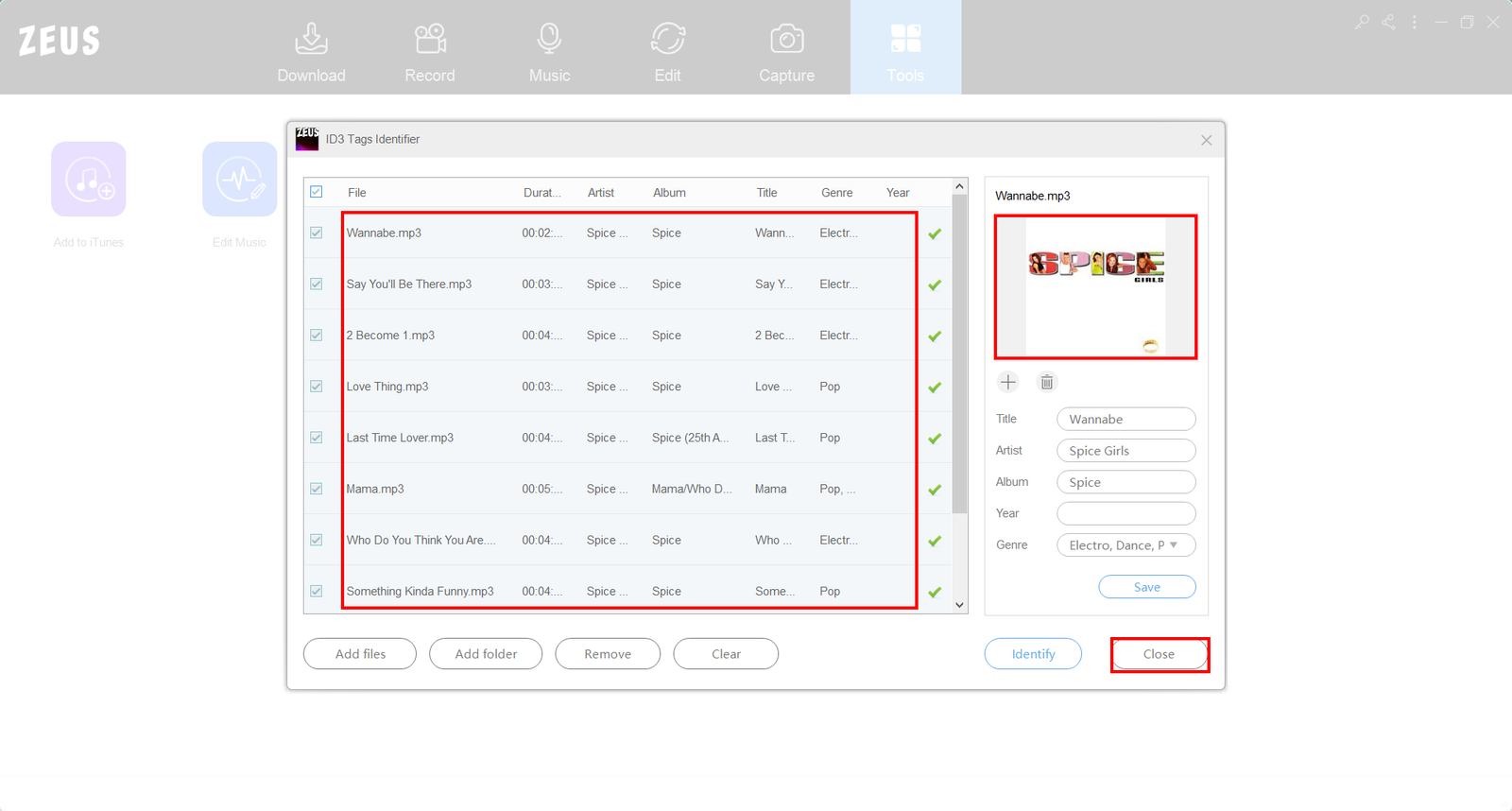The width and height of the screenshot is (1512, 811).
Task: Click the green checkmark for Love Thing.mp3
Action: (935, 388)
